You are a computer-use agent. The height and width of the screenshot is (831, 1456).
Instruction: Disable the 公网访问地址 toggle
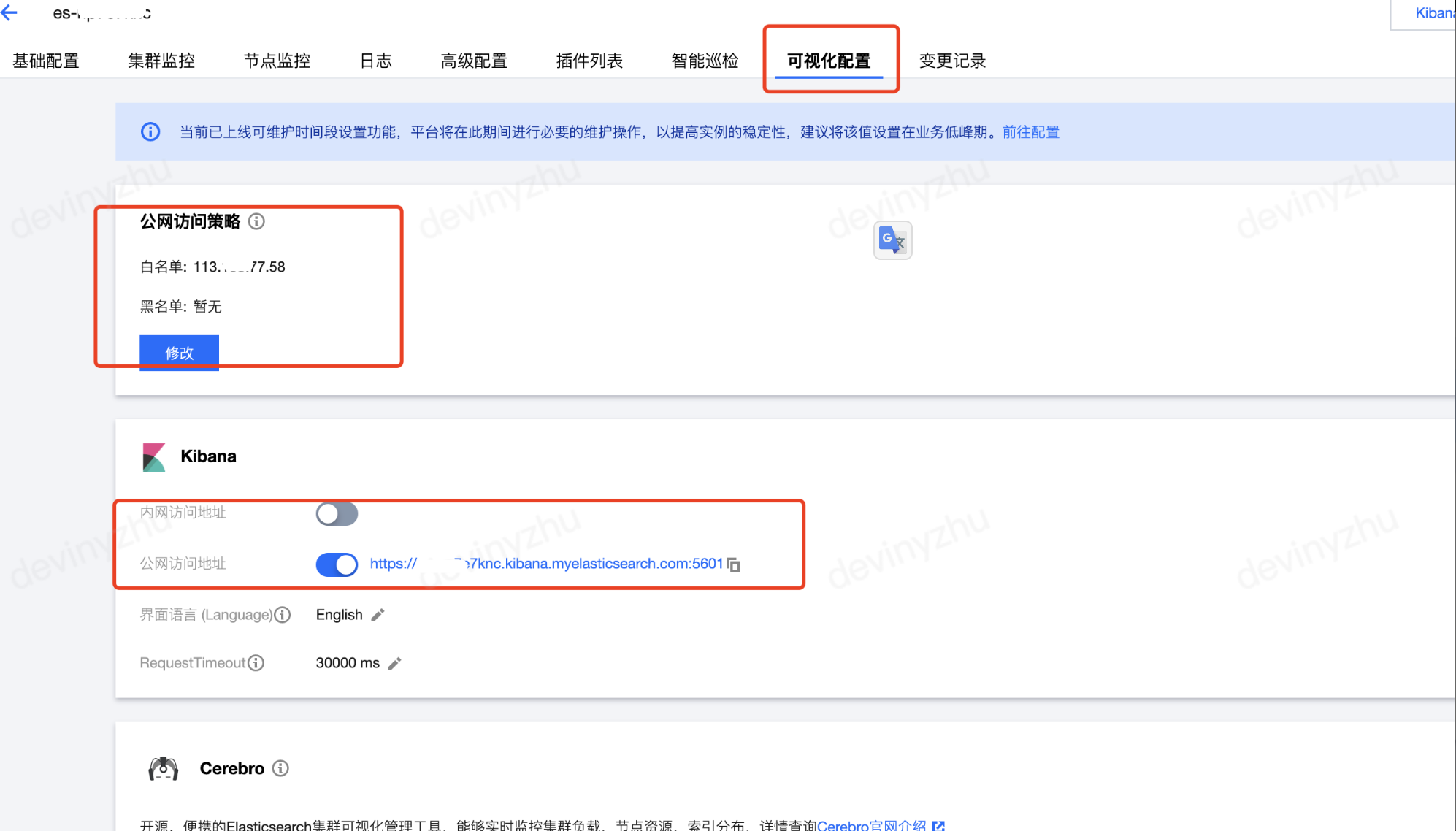[337, 564]
